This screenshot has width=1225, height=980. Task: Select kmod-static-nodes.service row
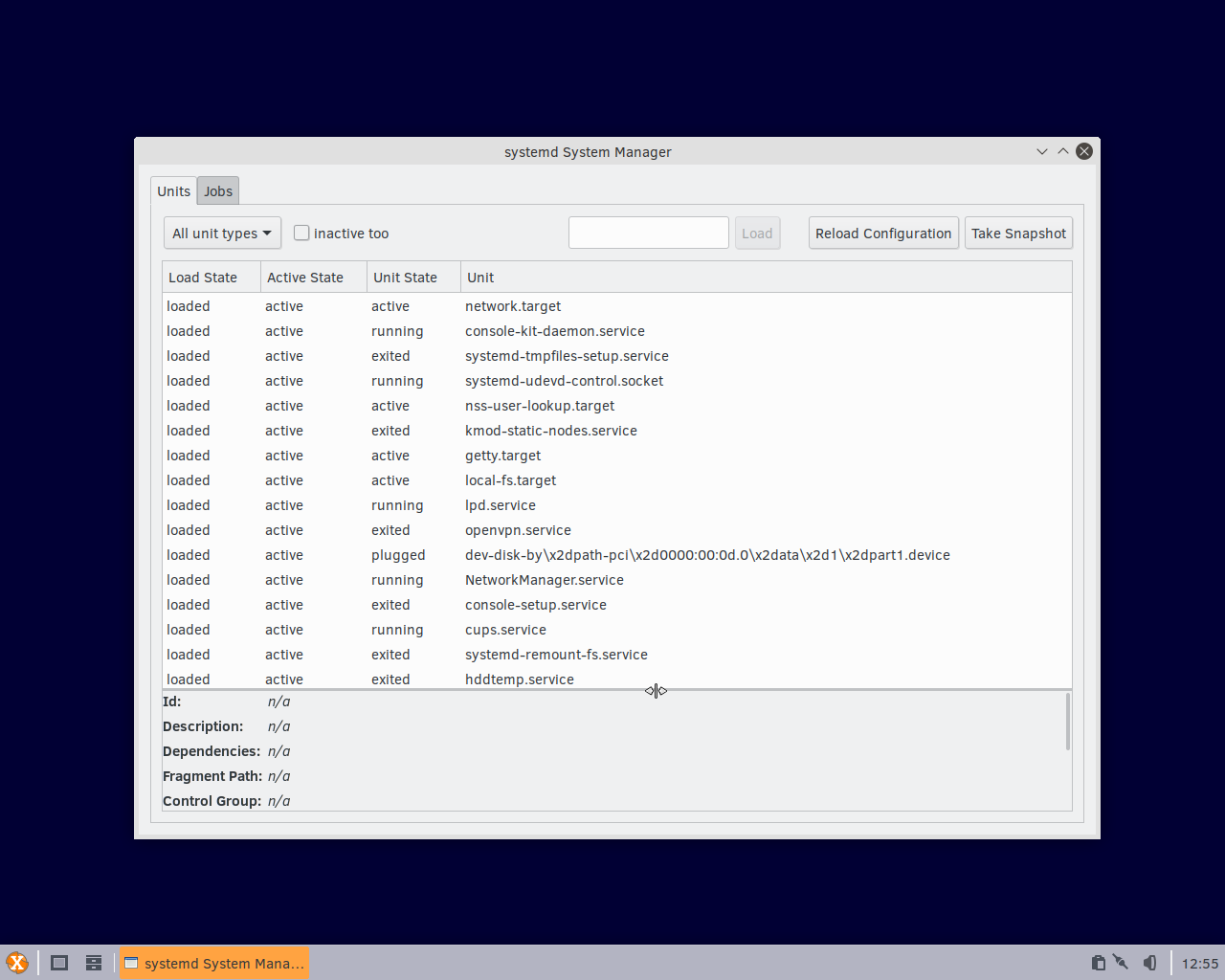[x=617, y=431]
